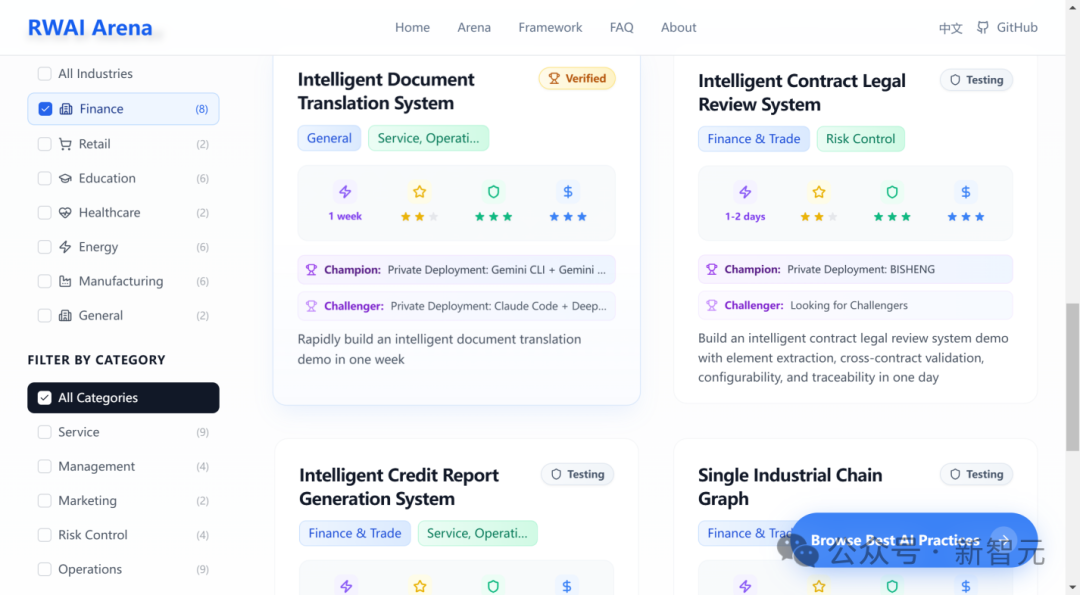Click lightning speed icon in Contract Legal Review card
1080x595 pixels.
click(745, 191)
